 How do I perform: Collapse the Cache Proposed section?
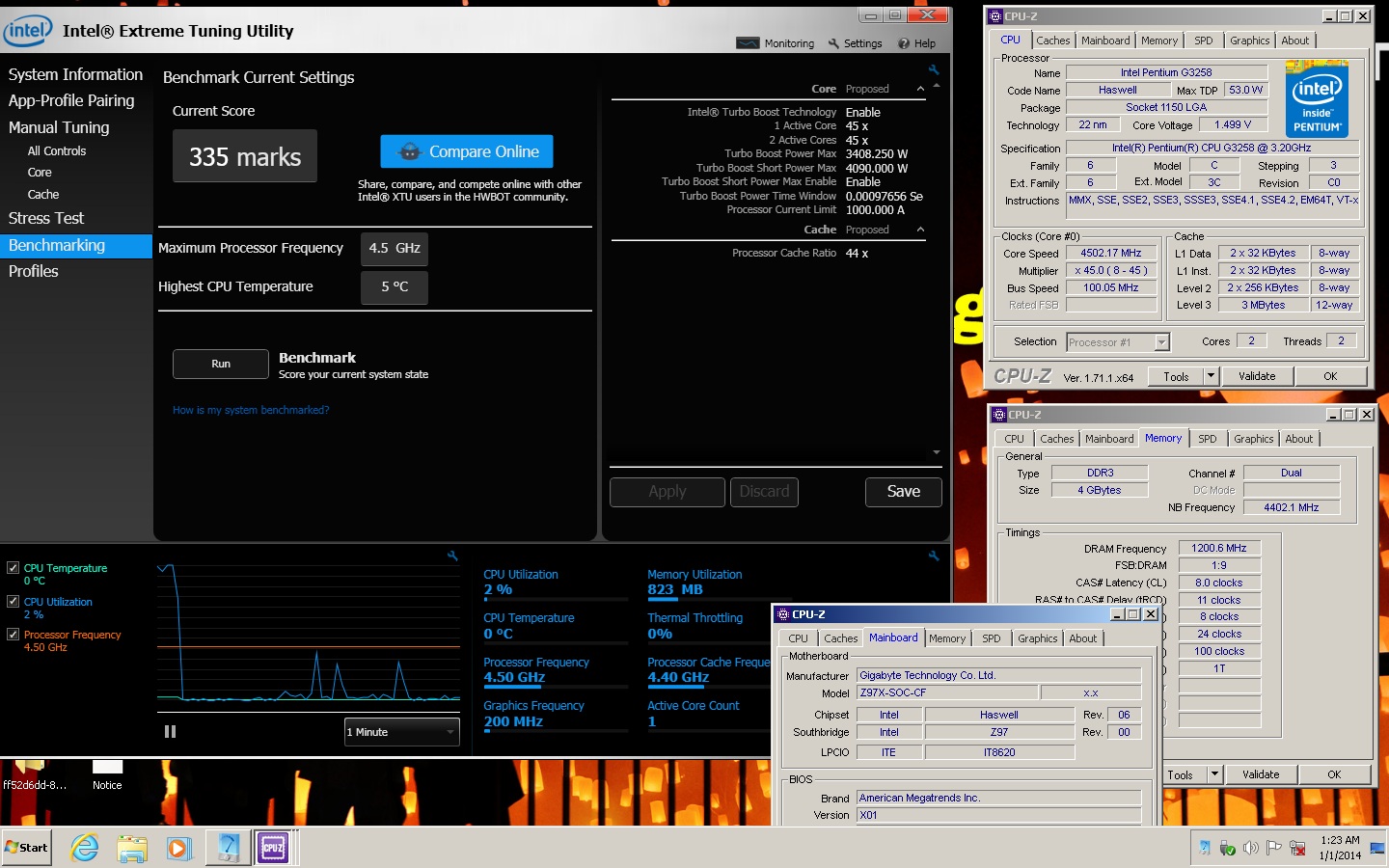click(920, 230)
